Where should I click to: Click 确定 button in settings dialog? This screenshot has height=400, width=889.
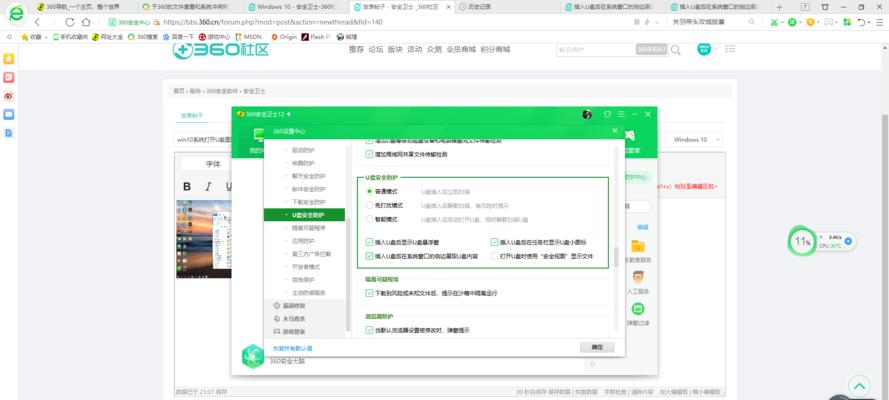pyautogui.click(x=597, y=347)
